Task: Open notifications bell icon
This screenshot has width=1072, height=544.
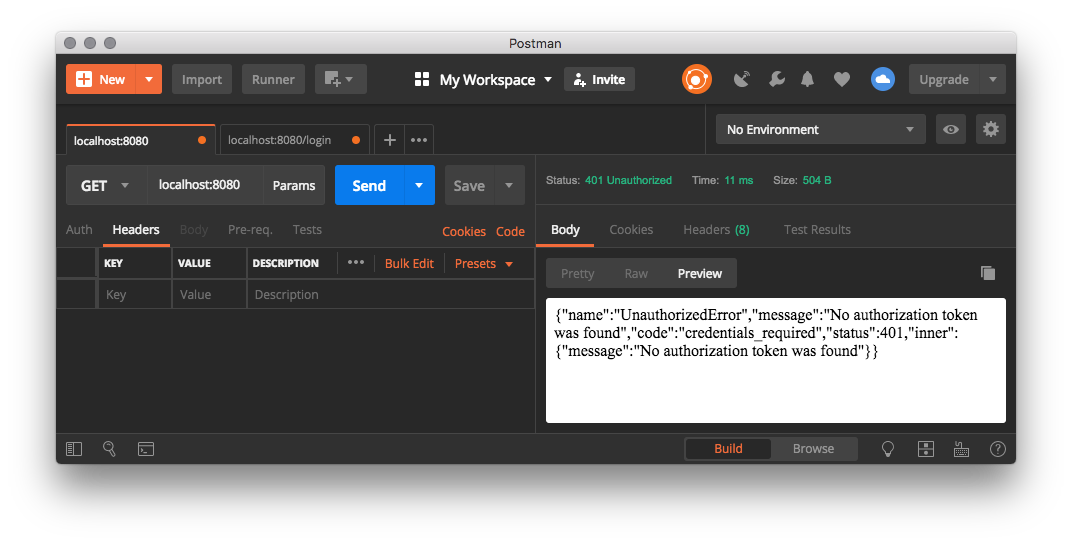Action: 807,79
